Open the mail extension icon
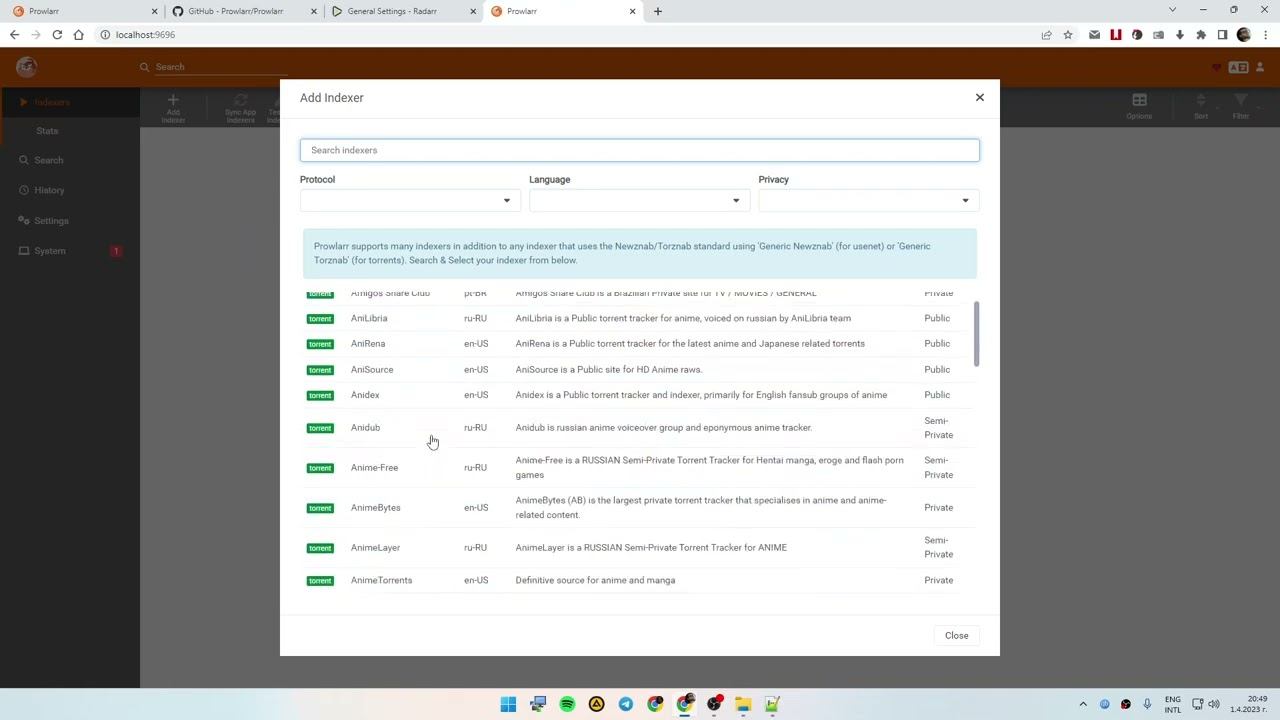This screenshot has width=1280, height=720. point(1094,35)
